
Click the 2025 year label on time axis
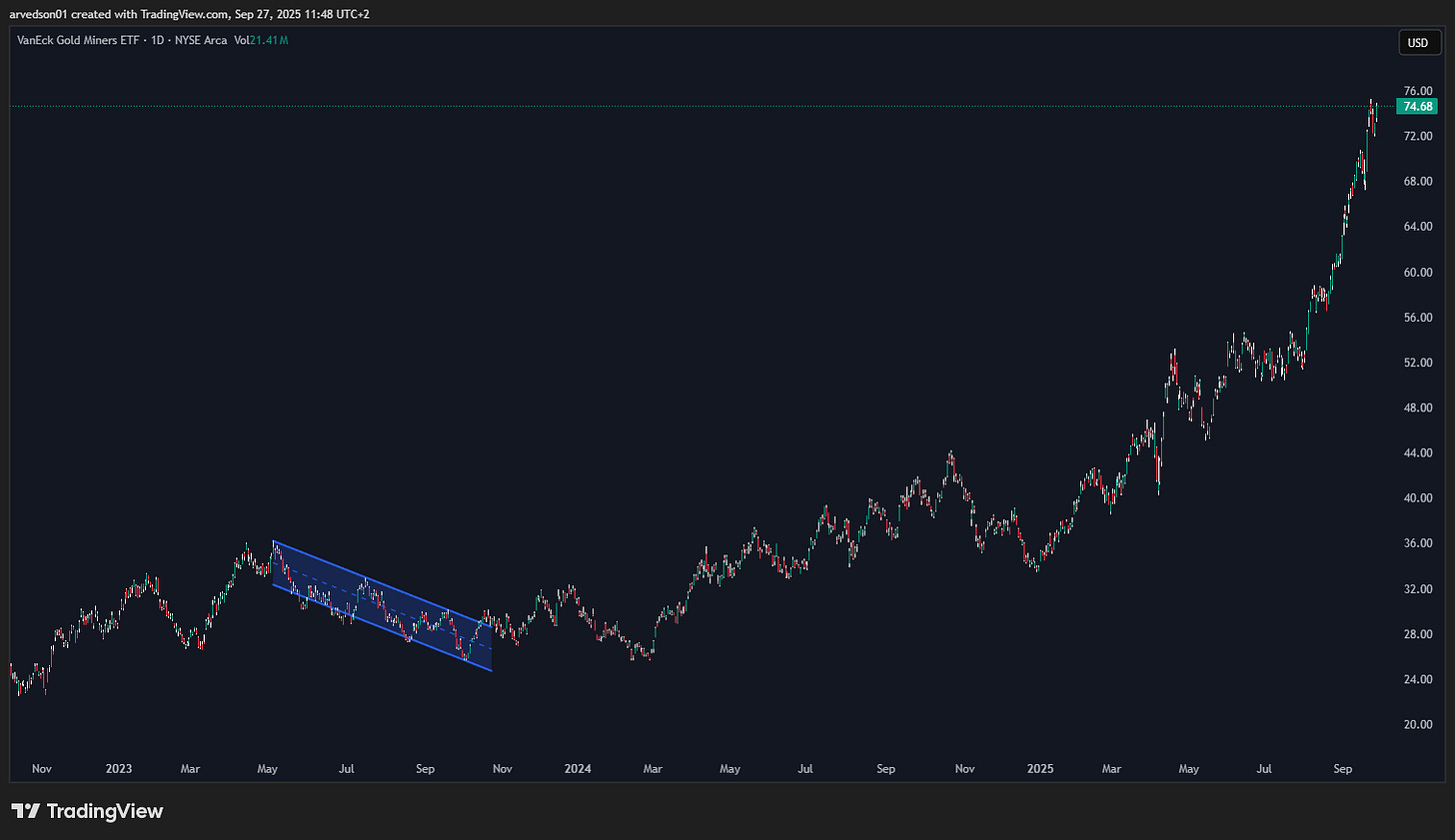coord(1040,769)
